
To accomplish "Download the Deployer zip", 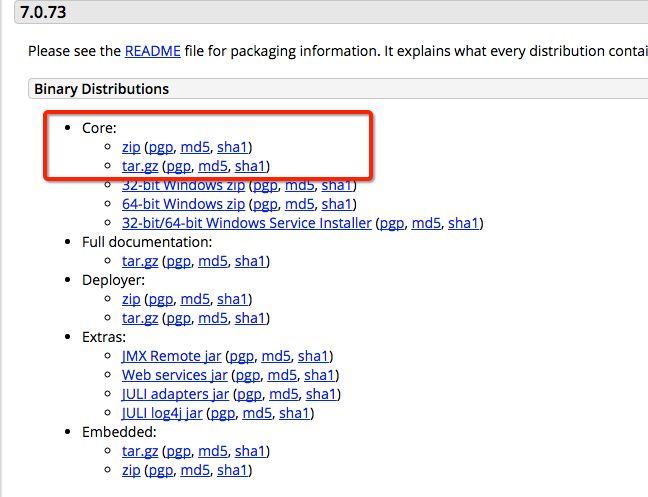I will [131, 299].
